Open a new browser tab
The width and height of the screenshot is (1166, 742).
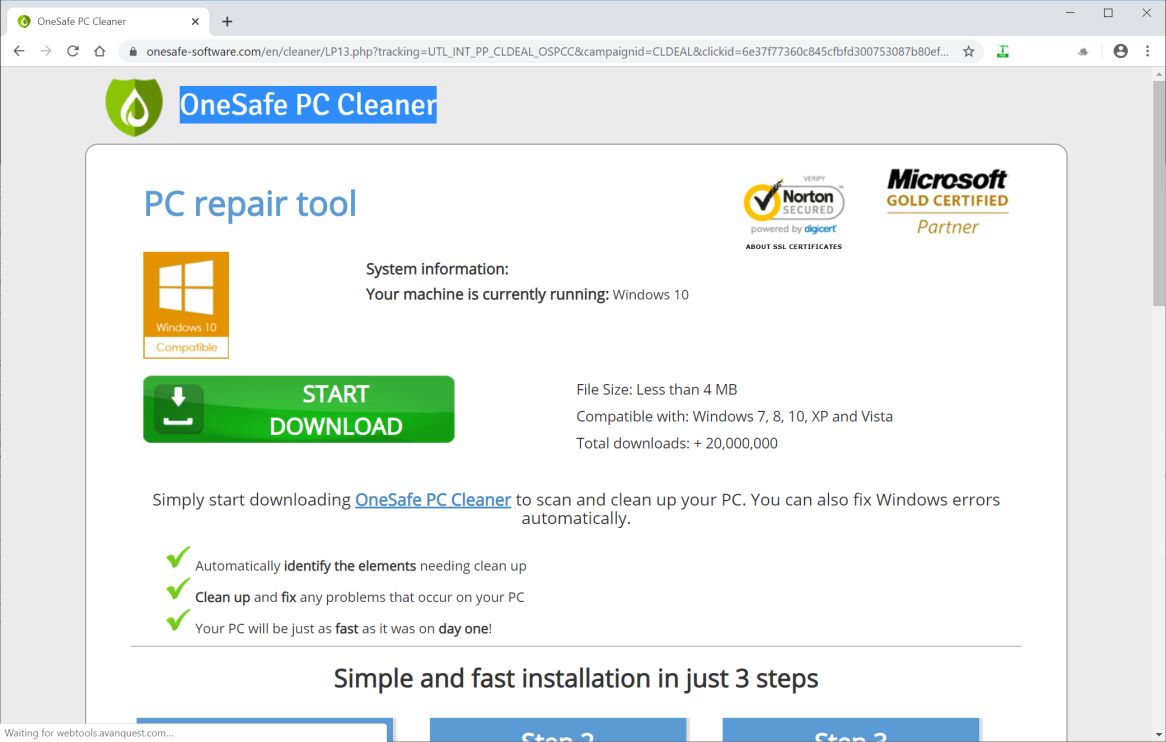(x=227, y=22)
